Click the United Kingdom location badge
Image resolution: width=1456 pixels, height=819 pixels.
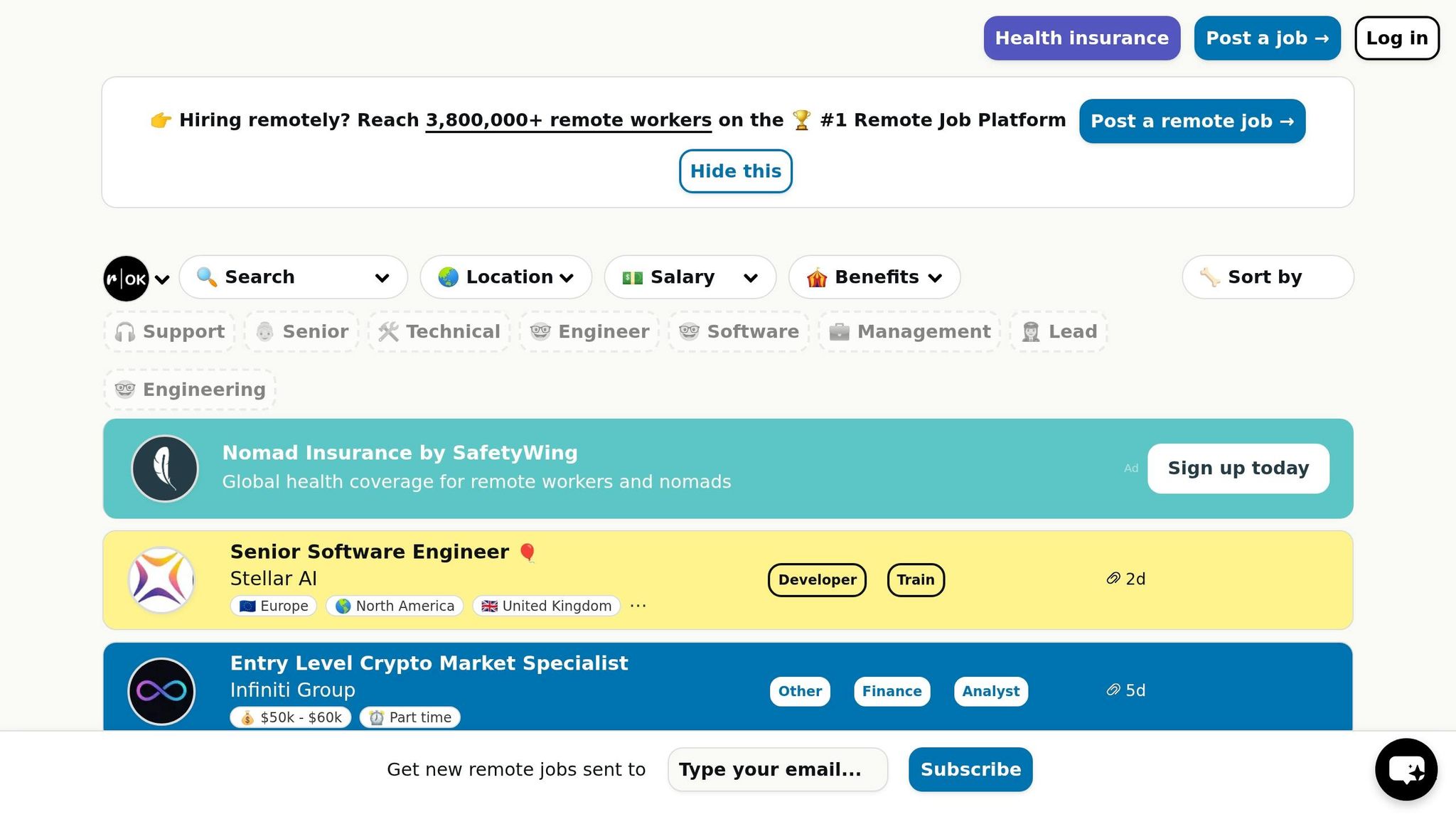(547, 606)
